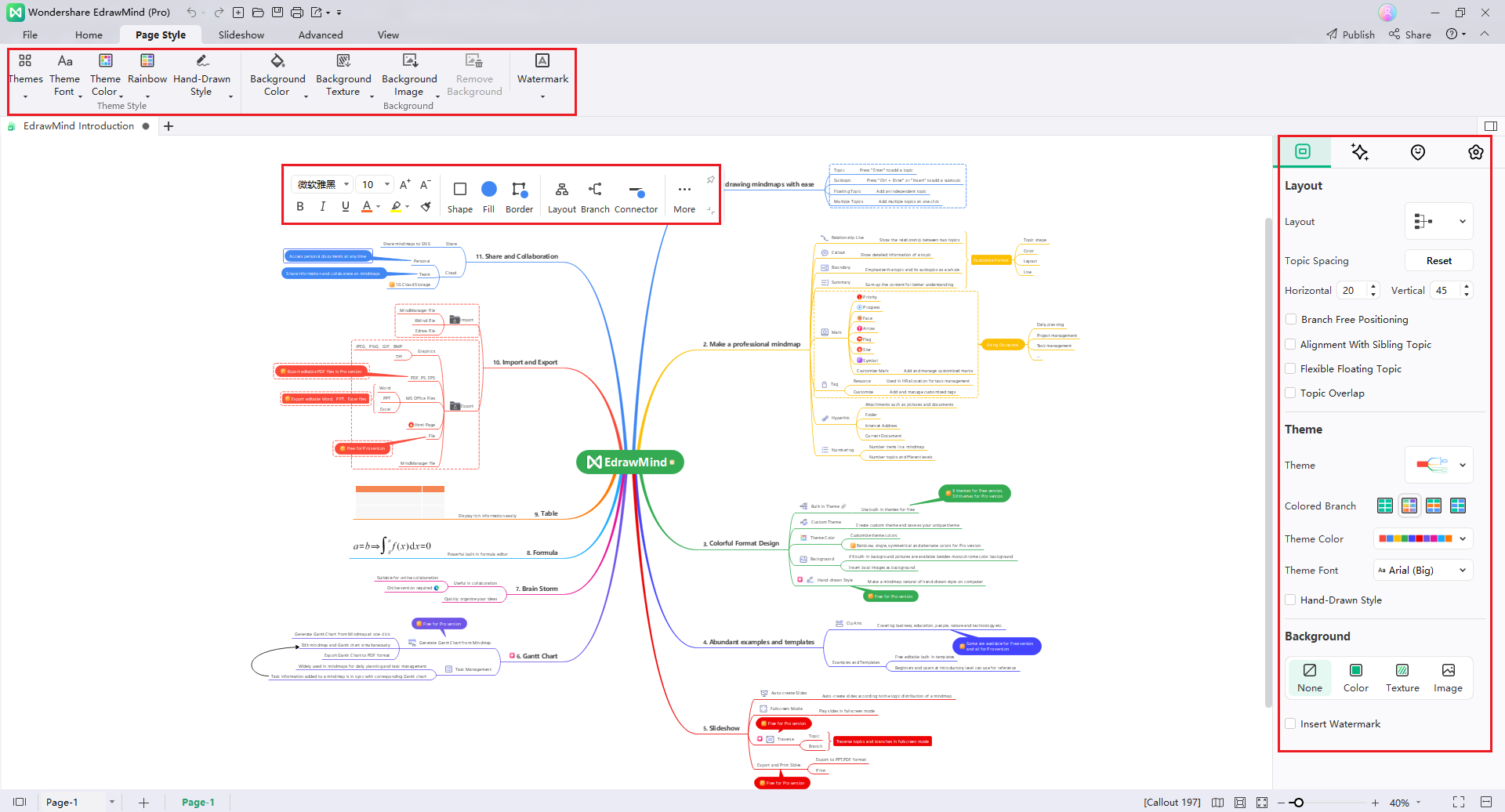Add a new page in status bar
1505x812 pixels.
pyautogui.click(x=143, y=803)
